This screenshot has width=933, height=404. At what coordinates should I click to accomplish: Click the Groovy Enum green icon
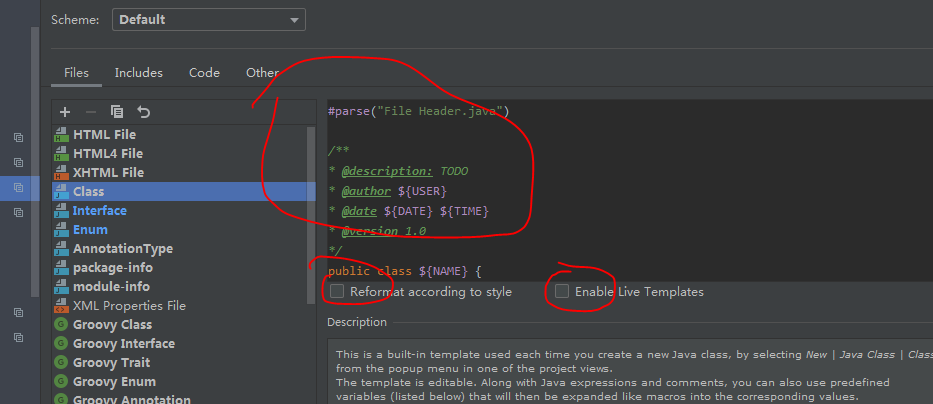(x=61, y=382)
